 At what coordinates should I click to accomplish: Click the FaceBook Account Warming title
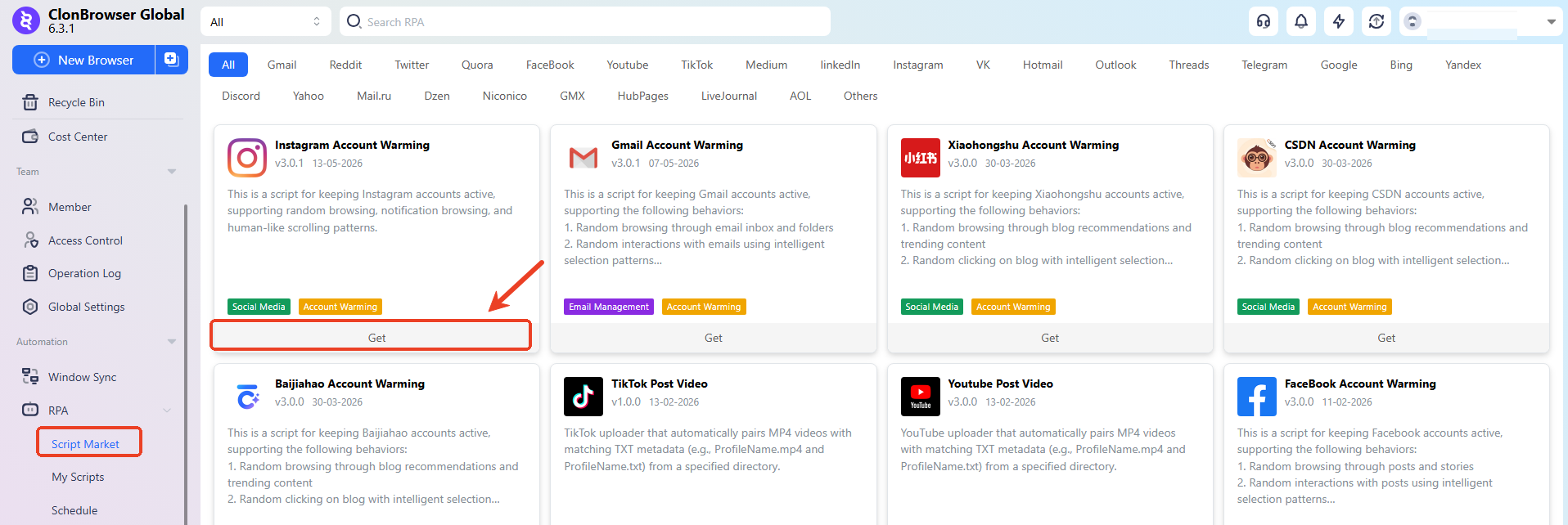[x=1360, y=384]
